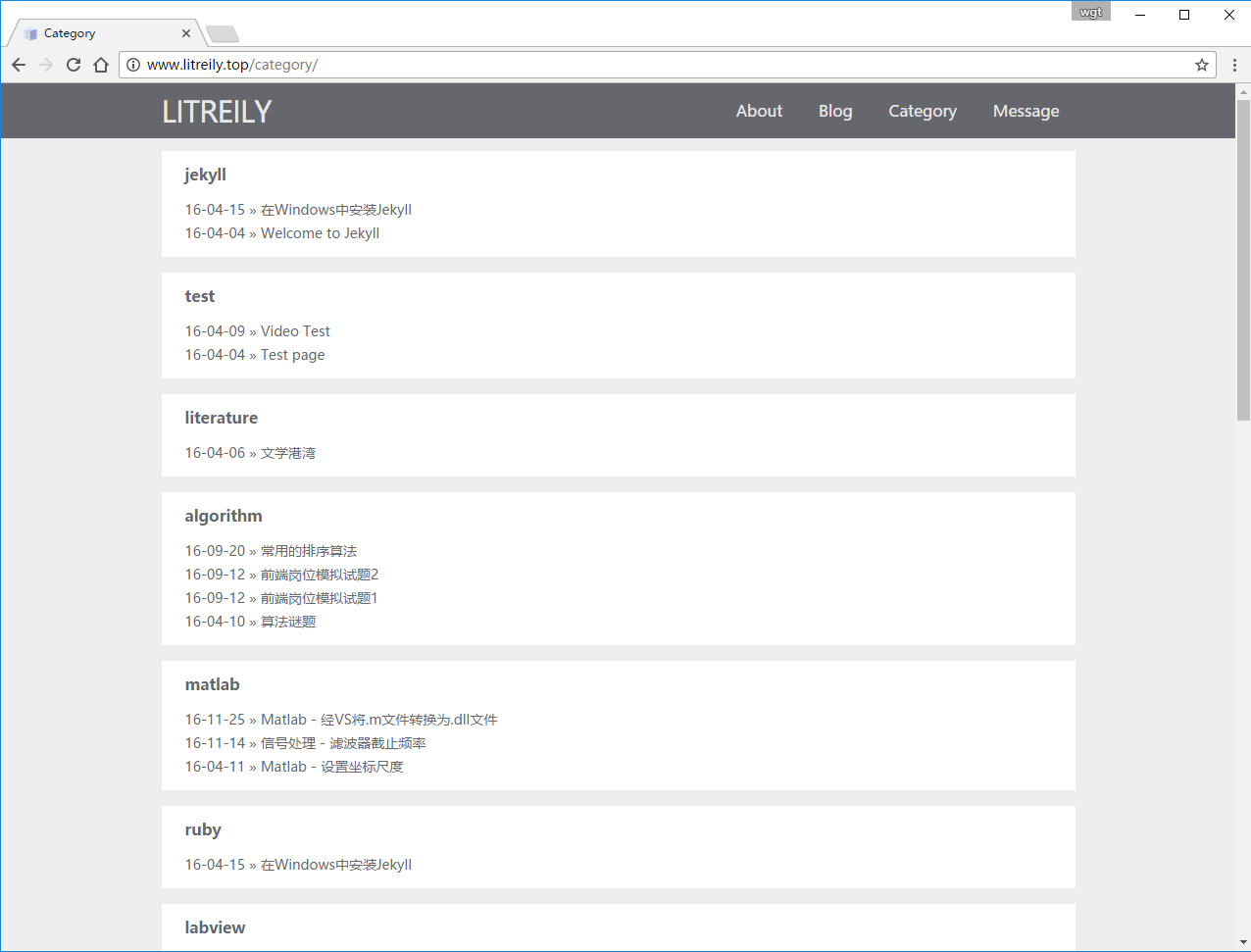Click the wgt profile button
This screenshot has width=1251, height=952.
pos(1091,12)
